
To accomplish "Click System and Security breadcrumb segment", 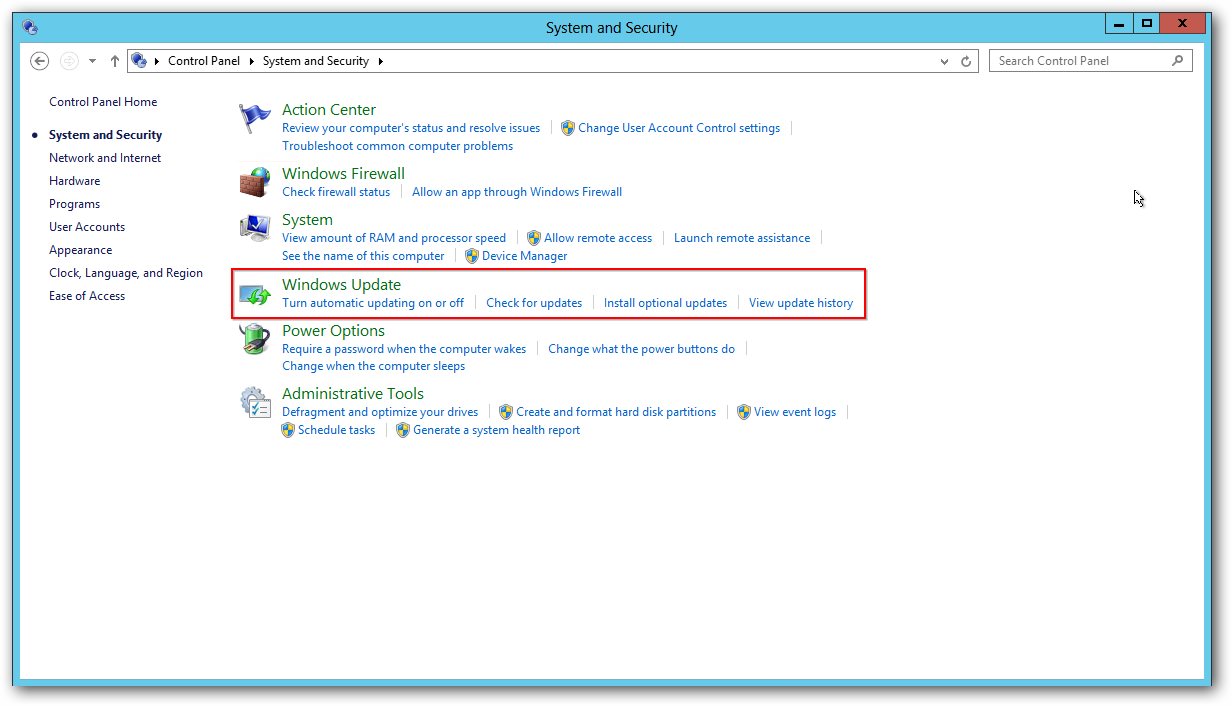I will click(316, 61).
